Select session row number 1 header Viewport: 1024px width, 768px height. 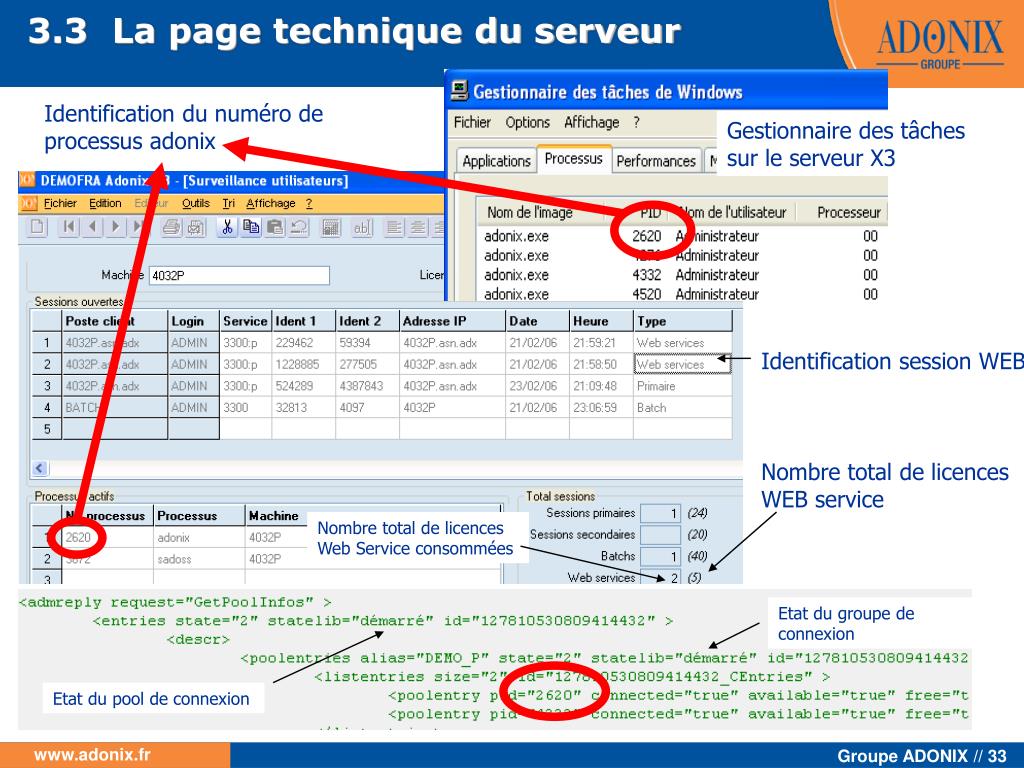pos(46,343)
